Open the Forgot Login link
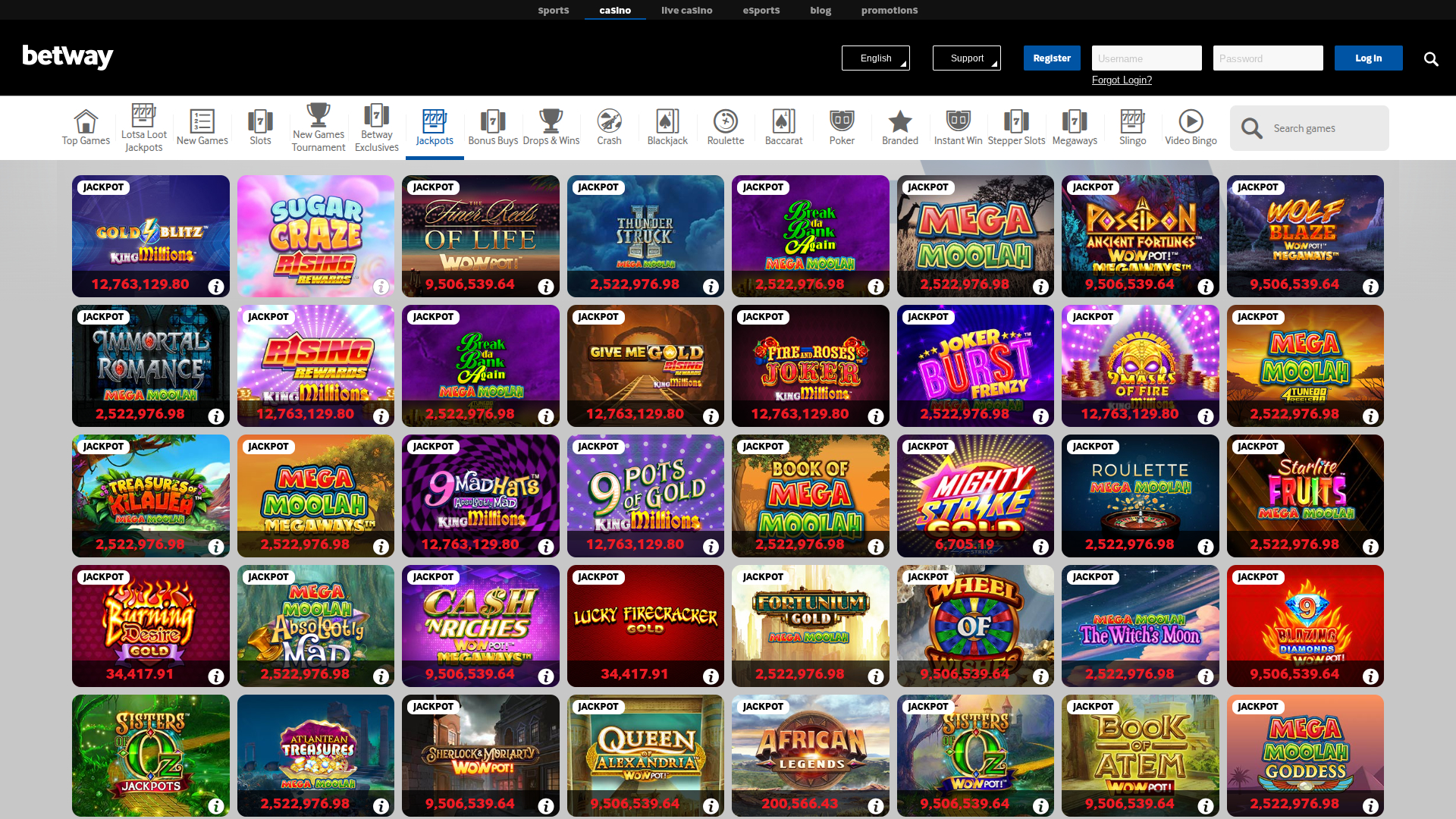Screen dimensions: 1456x819 tap(1121, 80)
